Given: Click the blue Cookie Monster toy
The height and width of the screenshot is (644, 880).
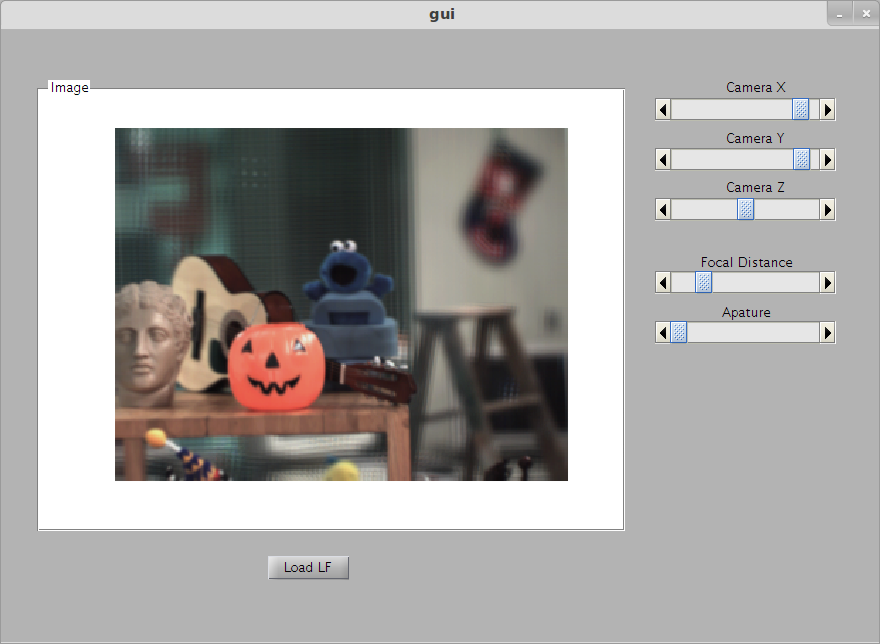Looking at the screenshot, I should pyautogui.click(x=346, y=275).
